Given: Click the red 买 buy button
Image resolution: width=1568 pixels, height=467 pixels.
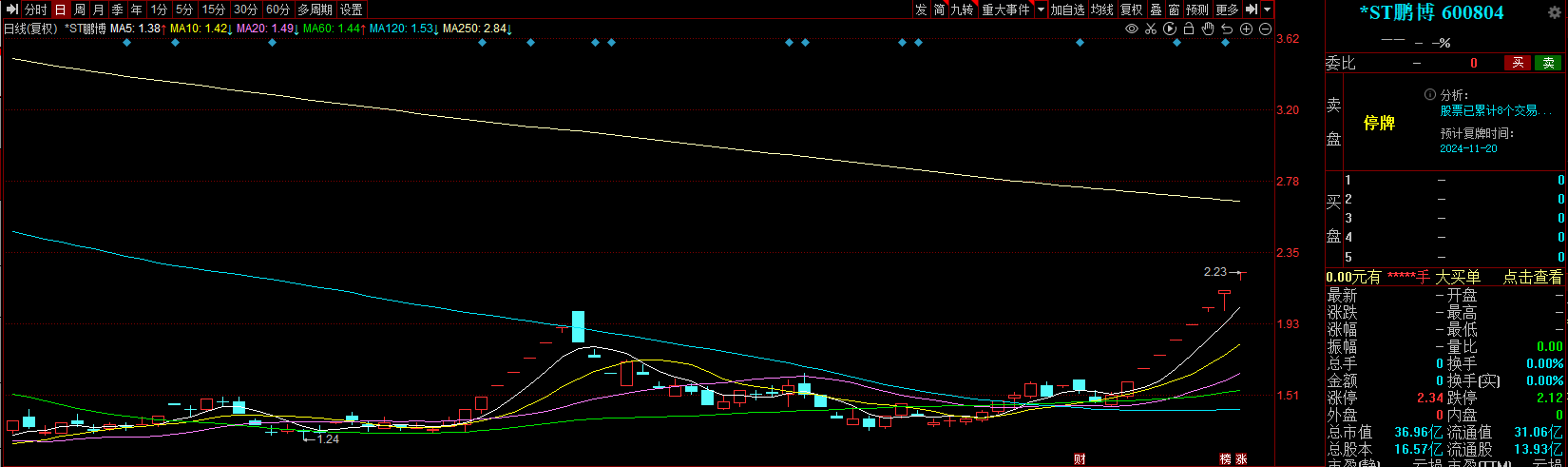Looking at the screenshot, I should pyautogui.click(x=1518, y=63).
